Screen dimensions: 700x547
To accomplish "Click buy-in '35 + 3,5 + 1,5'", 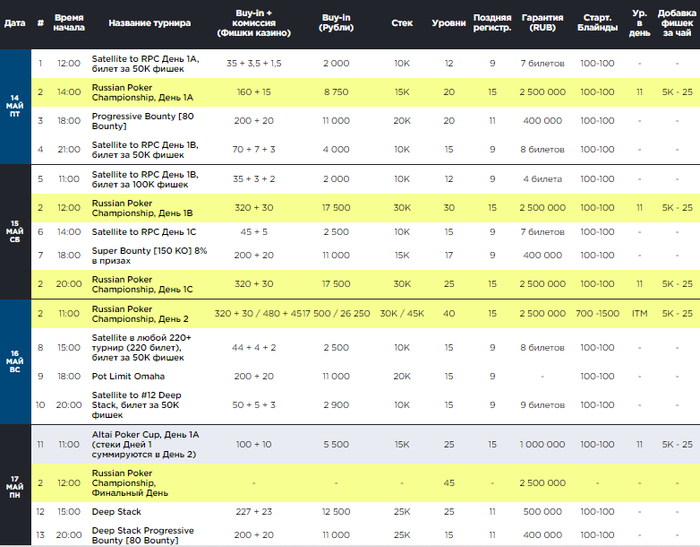I will coord(254,63).
